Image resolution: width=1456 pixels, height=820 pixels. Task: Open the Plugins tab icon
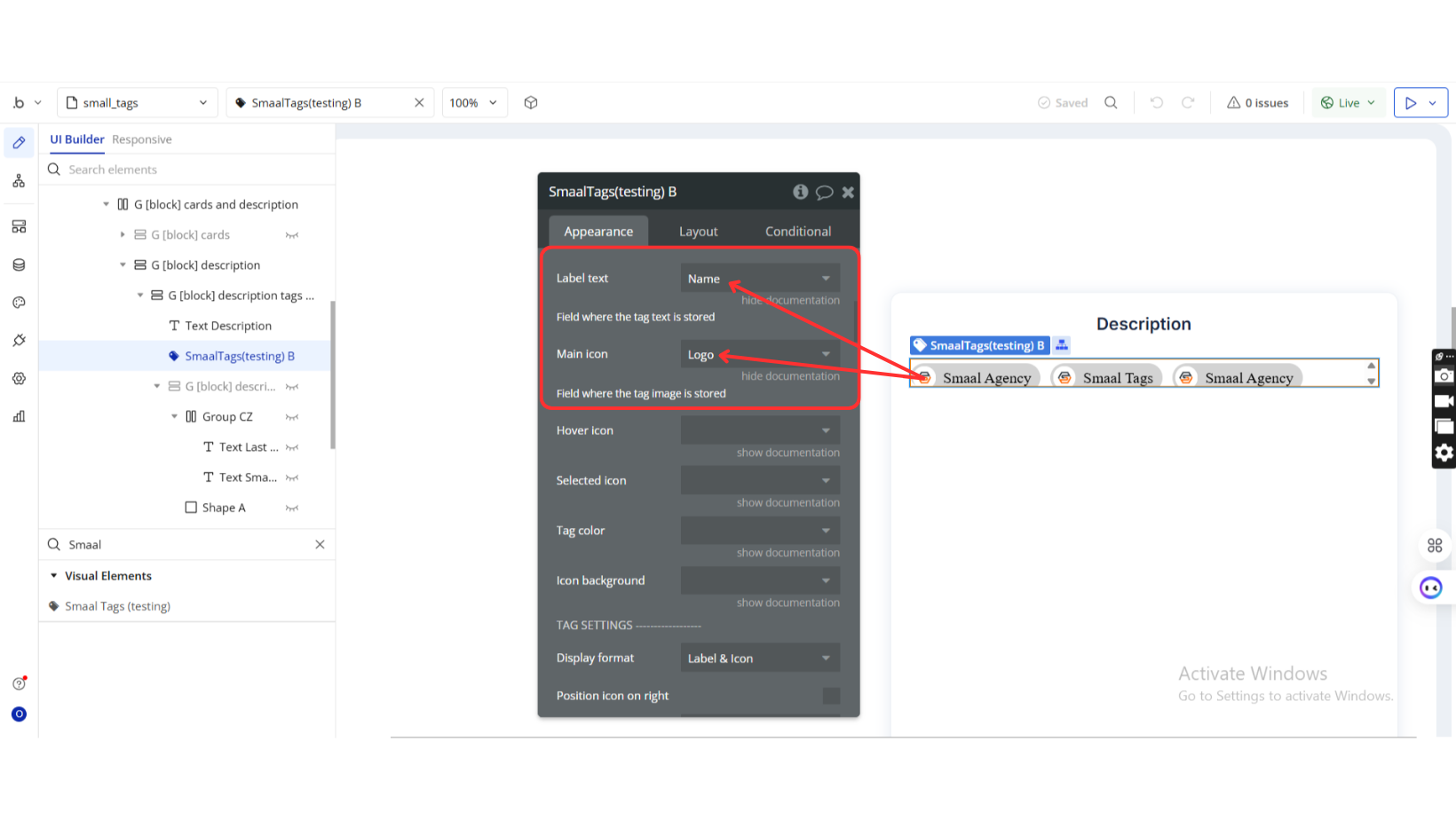click(x=19, y=341)
